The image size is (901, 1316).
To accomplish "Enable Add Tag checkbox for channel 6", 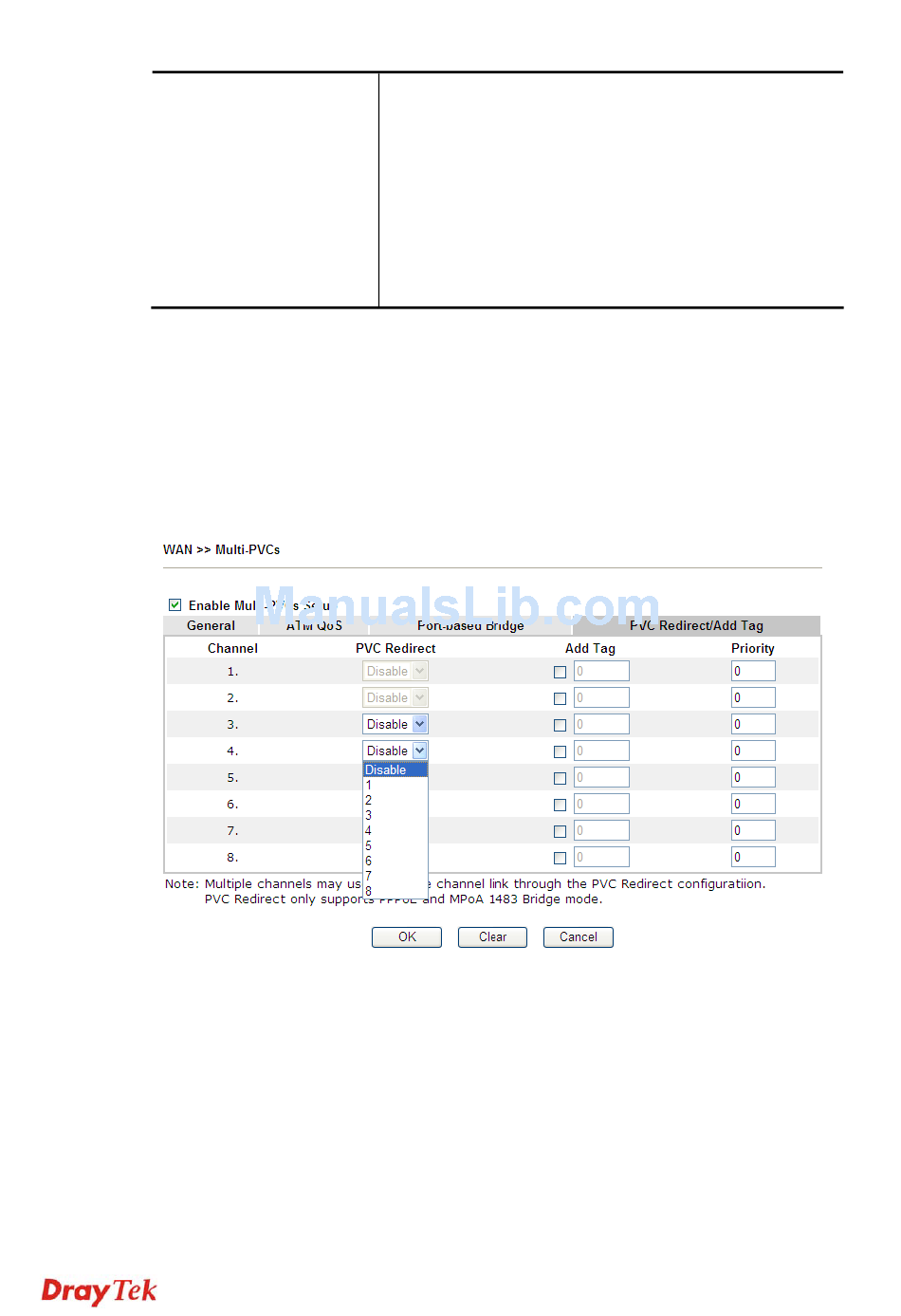I will [560, 805].
